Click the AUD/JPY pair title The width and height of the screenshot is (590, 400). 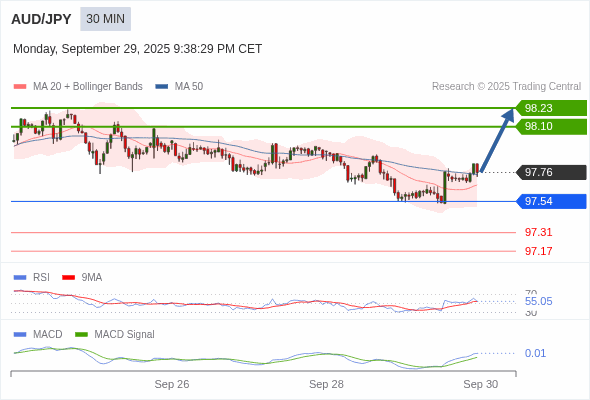point(41,19)
